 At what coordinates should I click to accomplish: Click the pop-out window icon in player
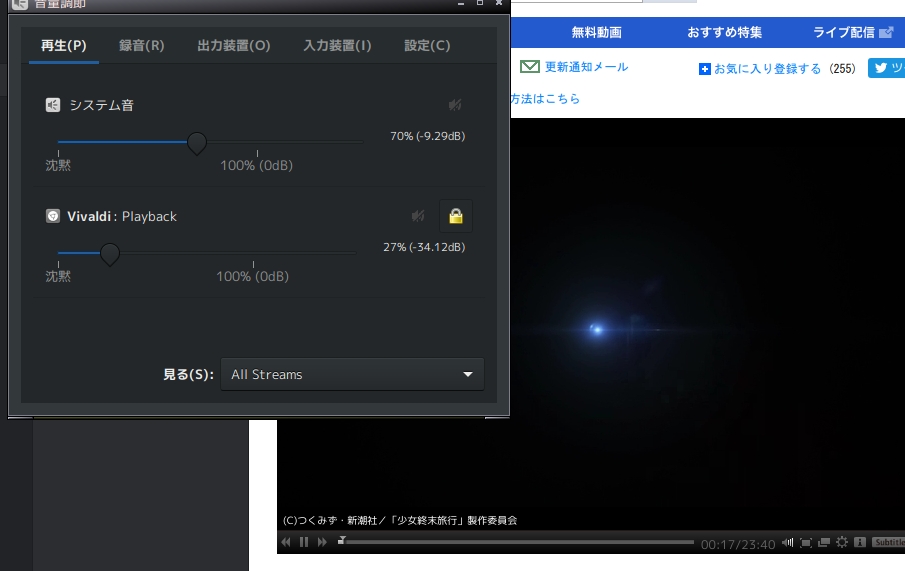[x=824, y=542]
